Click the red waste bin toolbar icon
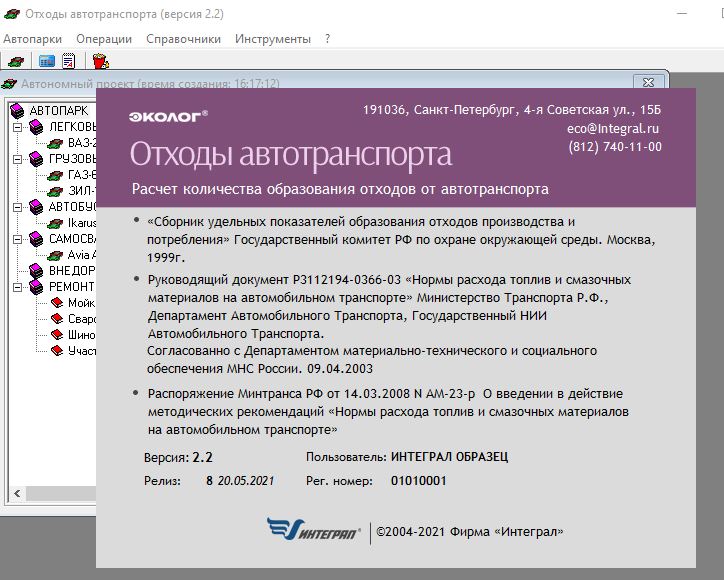724x580 pixels. tap(99, 61)
